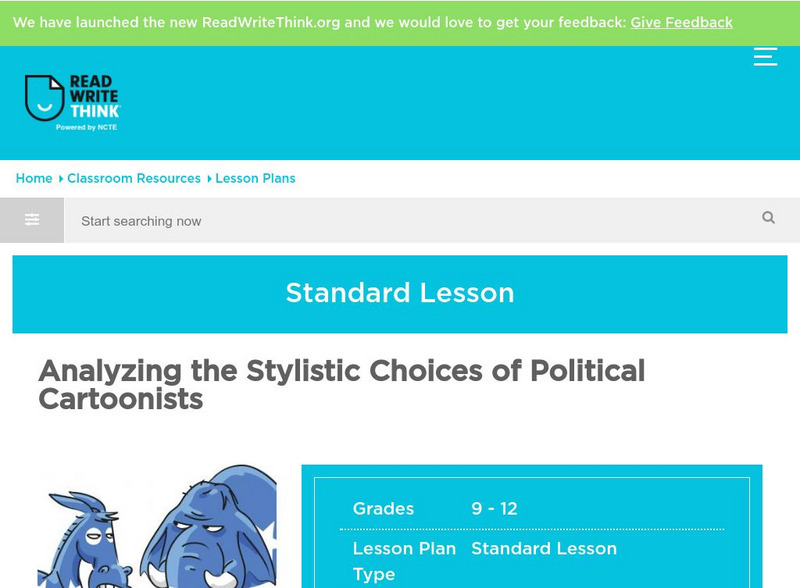Navigate to Lesson Plans breadcrumb

[x=255, y=178]
